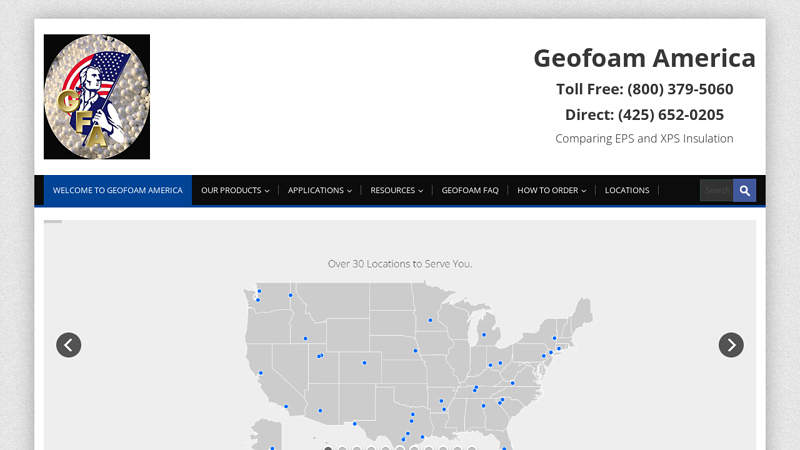This screenshot has width=800, height=450.
Task: Click the Direct (425) 652-0205 number
Action: coord(644,115)
